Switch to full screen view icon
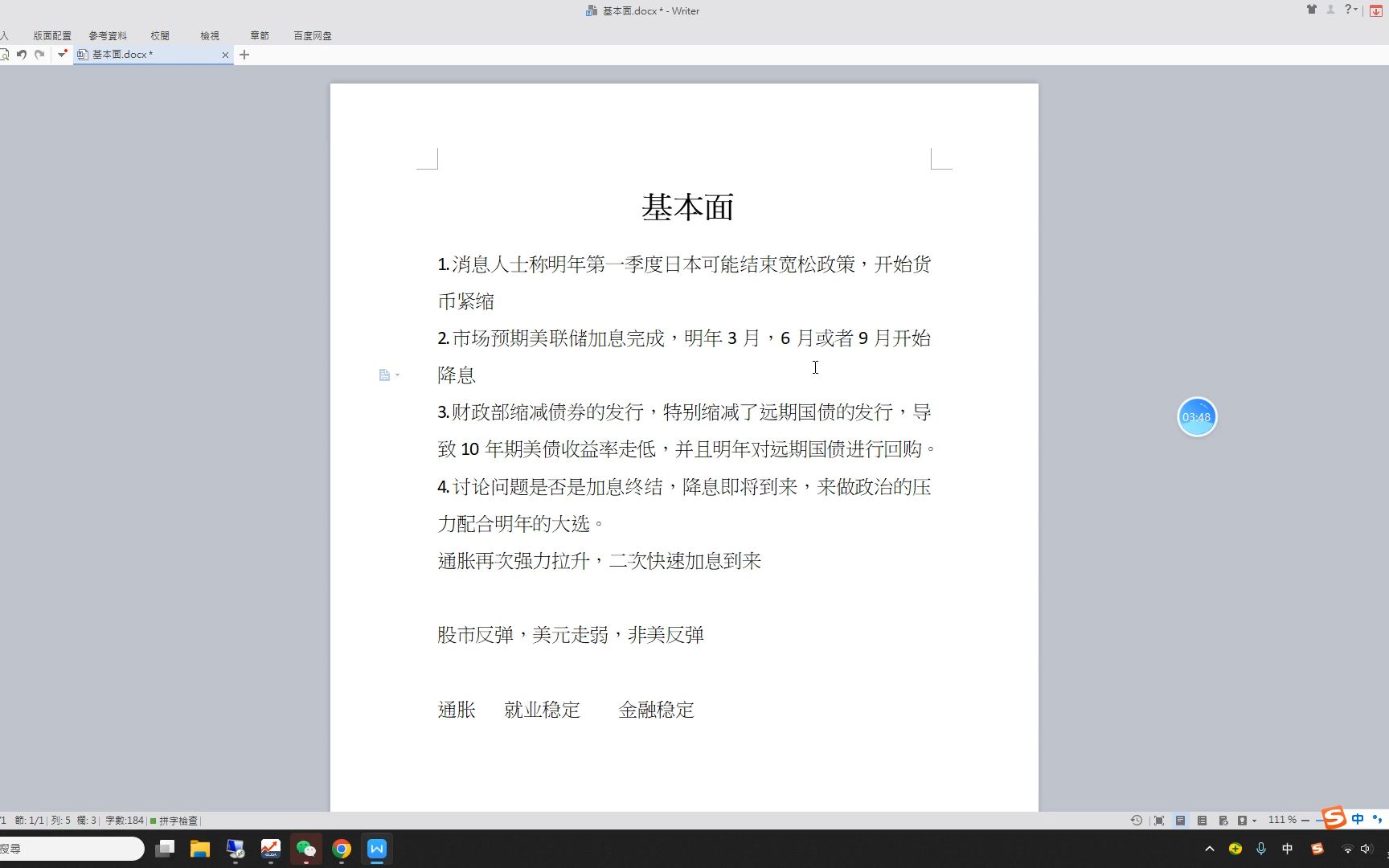 pyautogui.click(x=1158, y=821)
